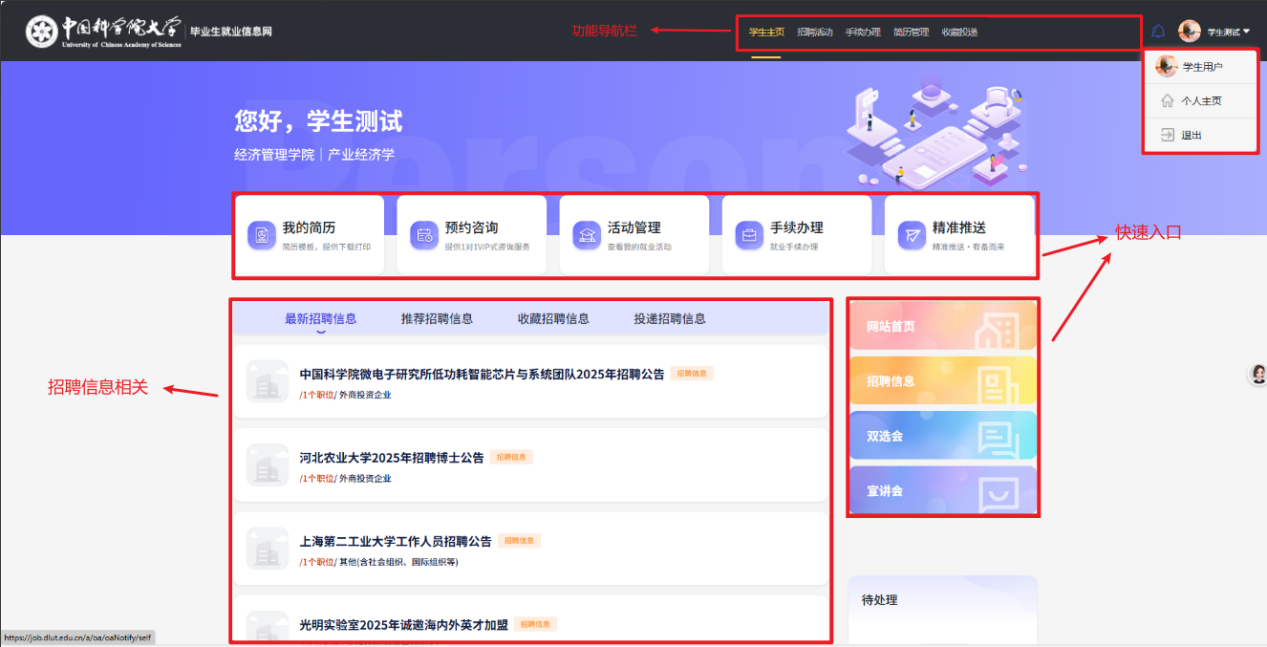Open the 上海第二工业大学工作人员招聘公告 posting
The height and width of the screenshot is (647, 1267).
click(395, 541)
